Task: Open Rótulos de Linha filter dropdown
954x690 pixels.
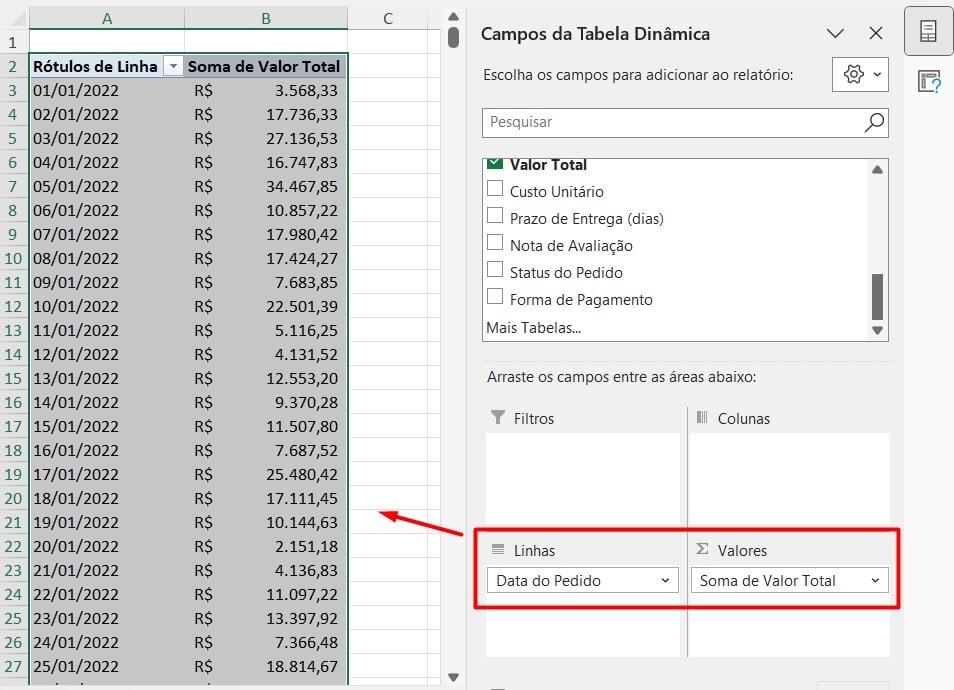Action: click(173, 66)
